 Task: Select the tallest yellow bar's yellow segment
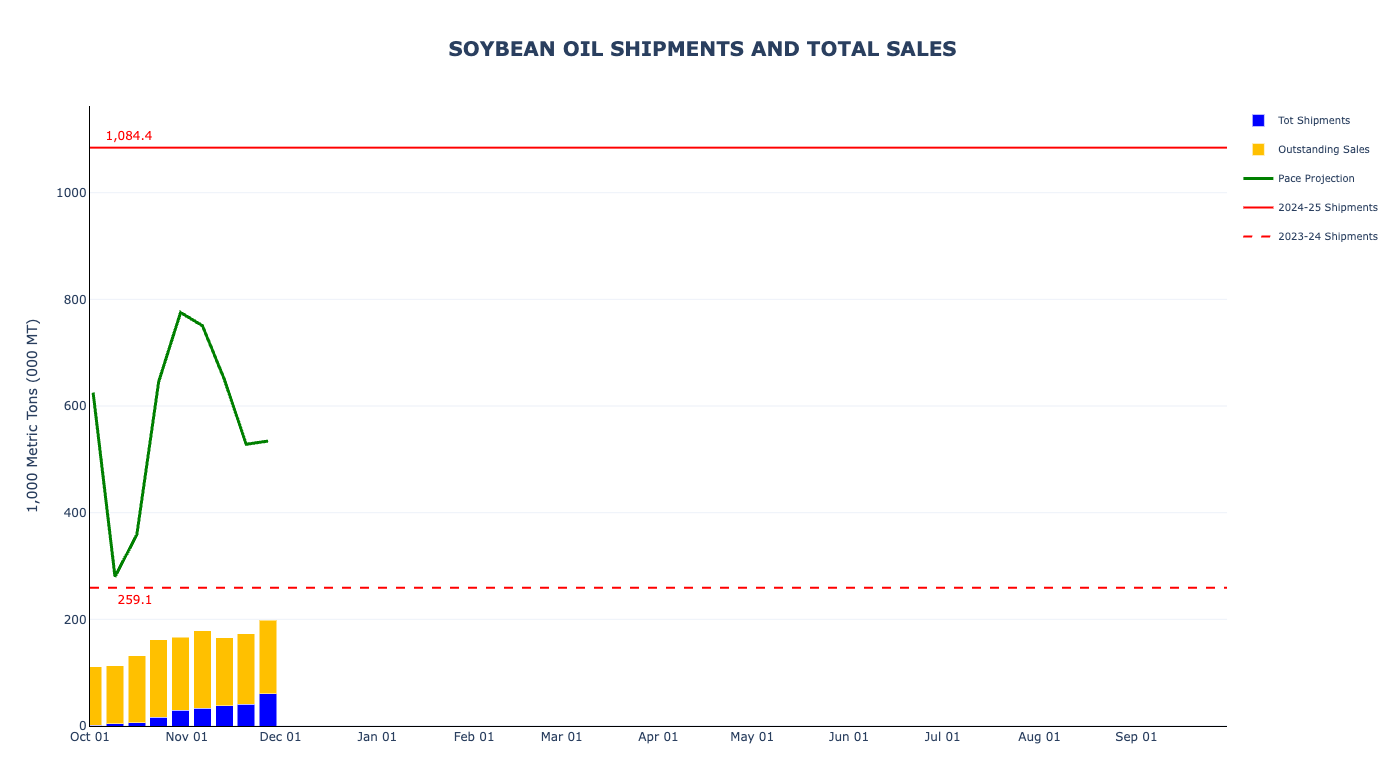click(268, 657)
